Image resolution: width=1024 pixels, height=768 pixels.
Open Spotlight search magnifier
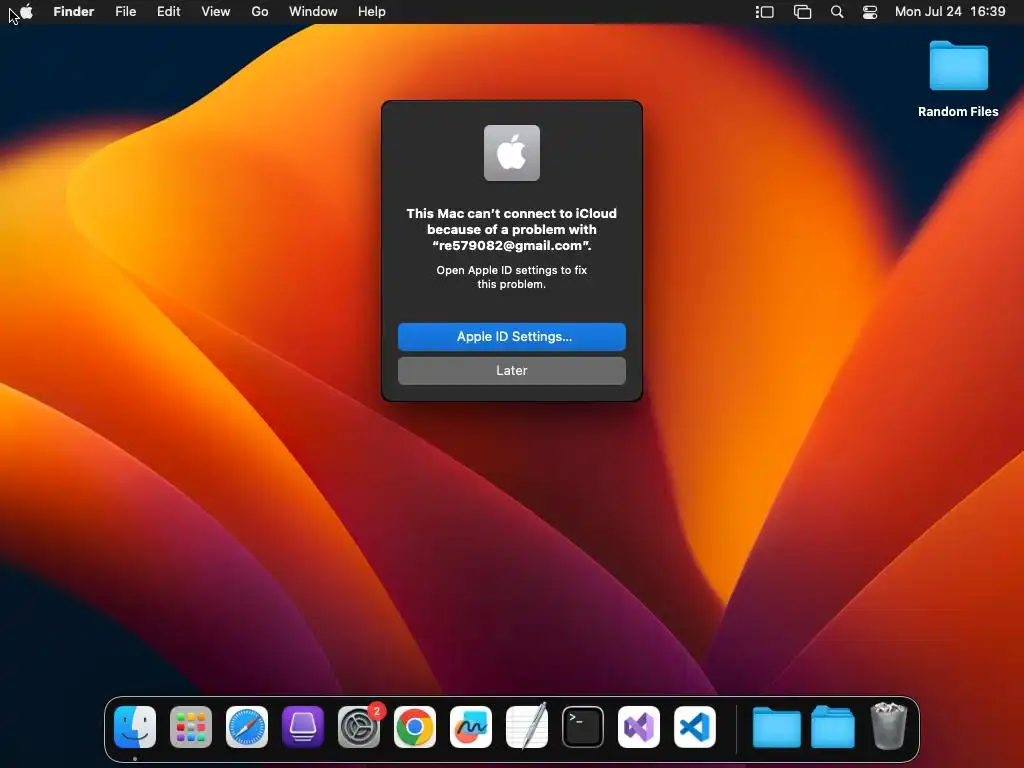pyautogui.click(x=837, y=12)
